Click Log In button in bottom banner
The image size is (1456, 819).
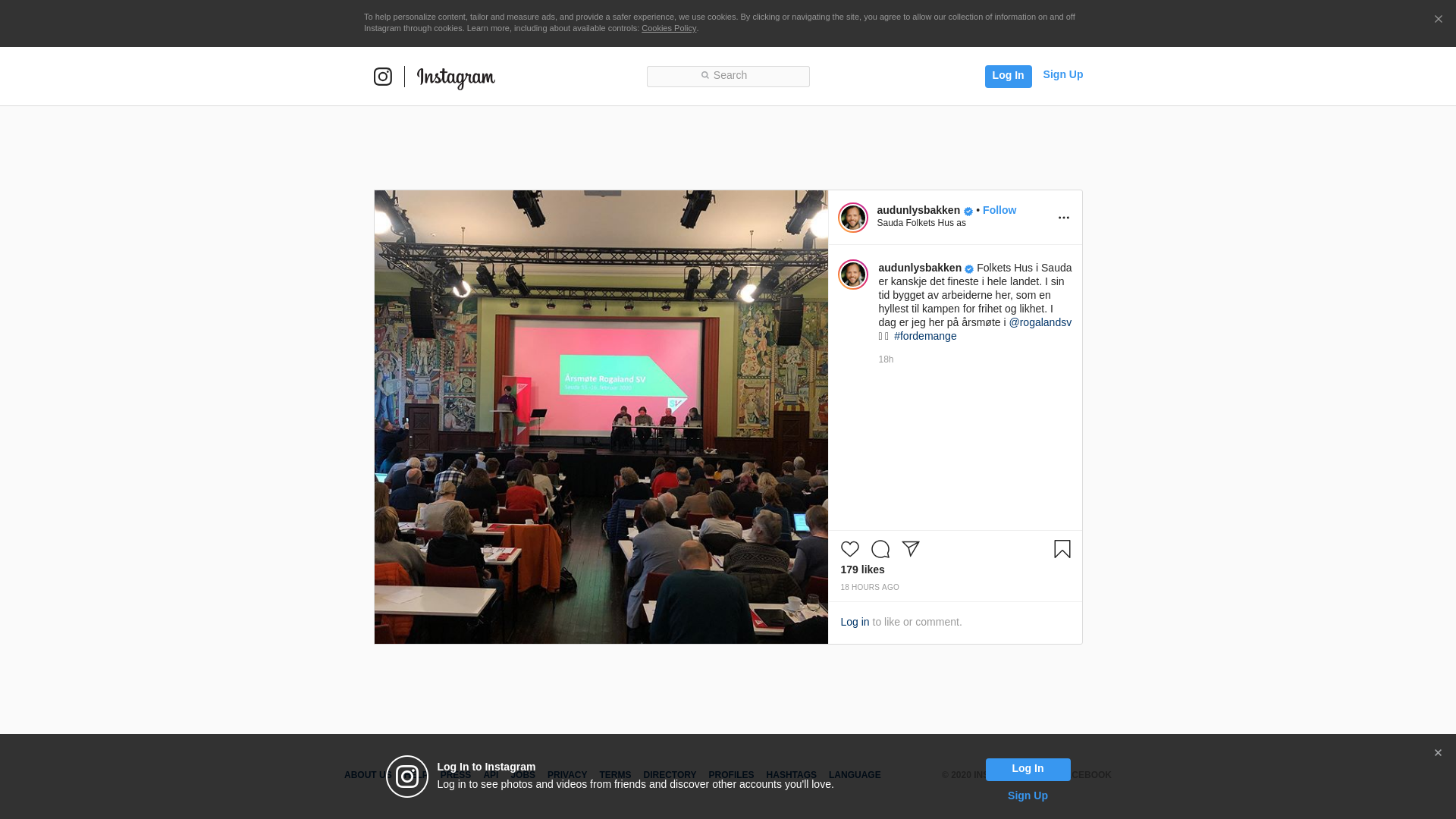pos(1028,769)
